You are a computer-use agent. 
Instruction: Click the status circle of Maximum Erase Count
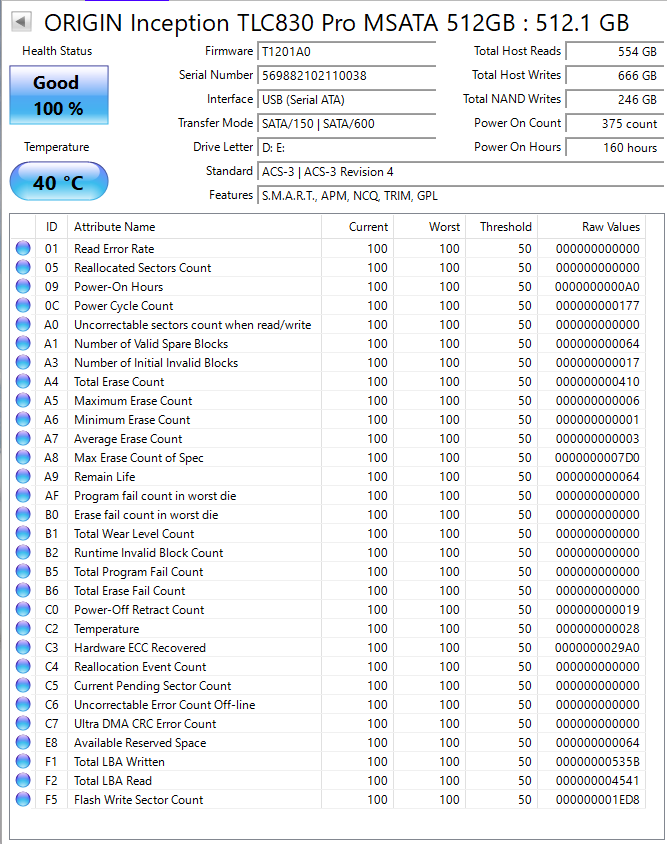coord(23,400)
